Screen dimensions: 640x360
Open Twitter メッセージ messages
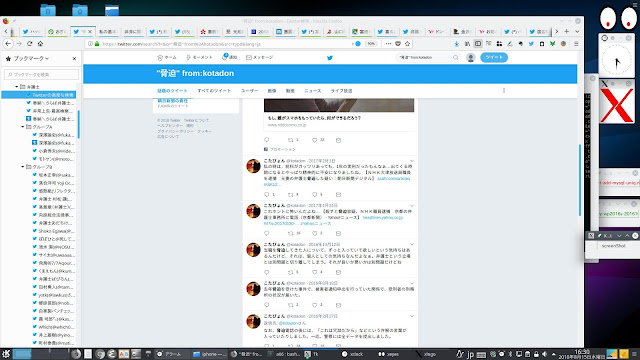click(x=260, y=58)
